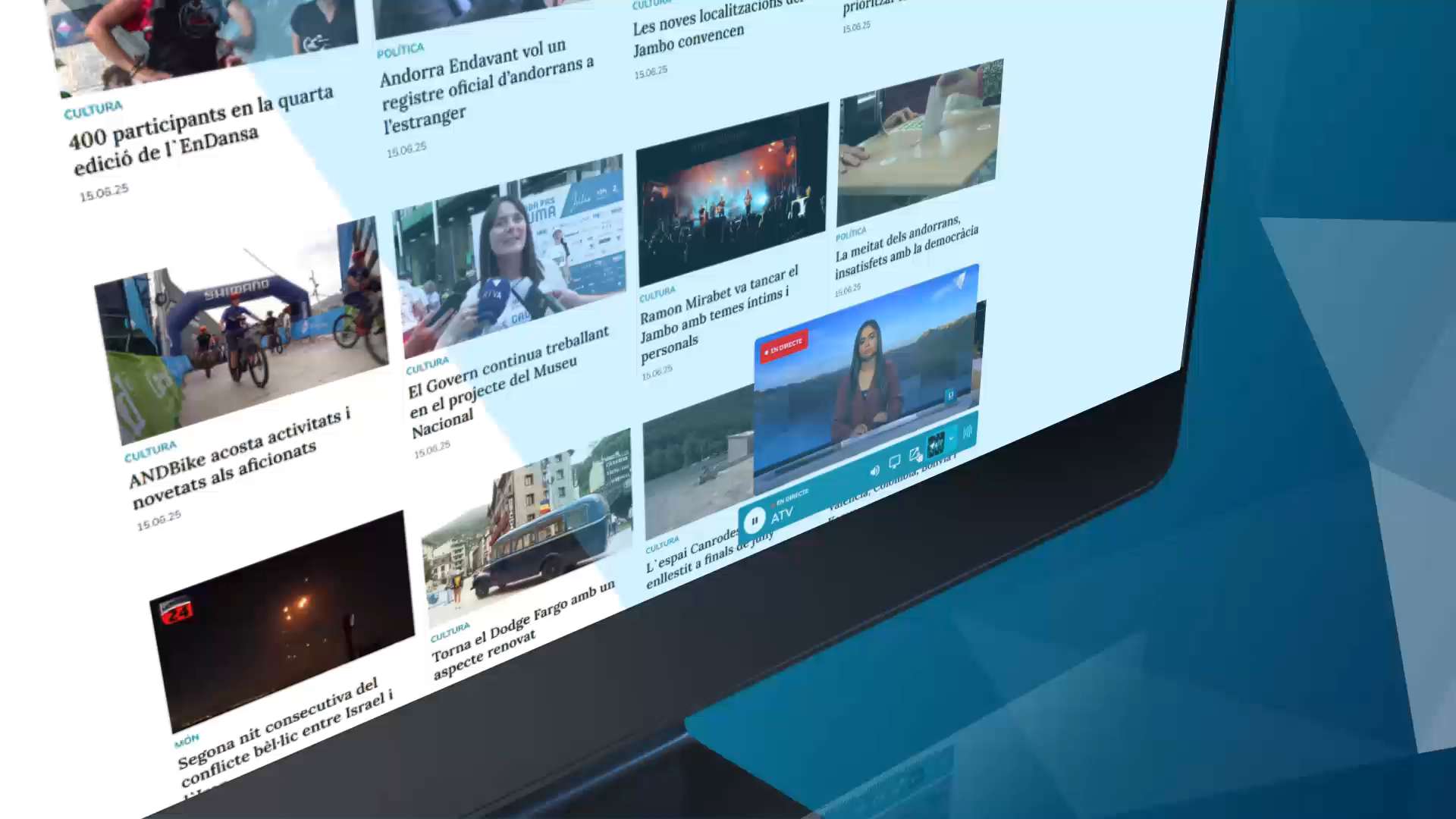Click CULTURA tag above El Govern headline
The width and height of the screenshot is (1456, 819).
point(427,366)
